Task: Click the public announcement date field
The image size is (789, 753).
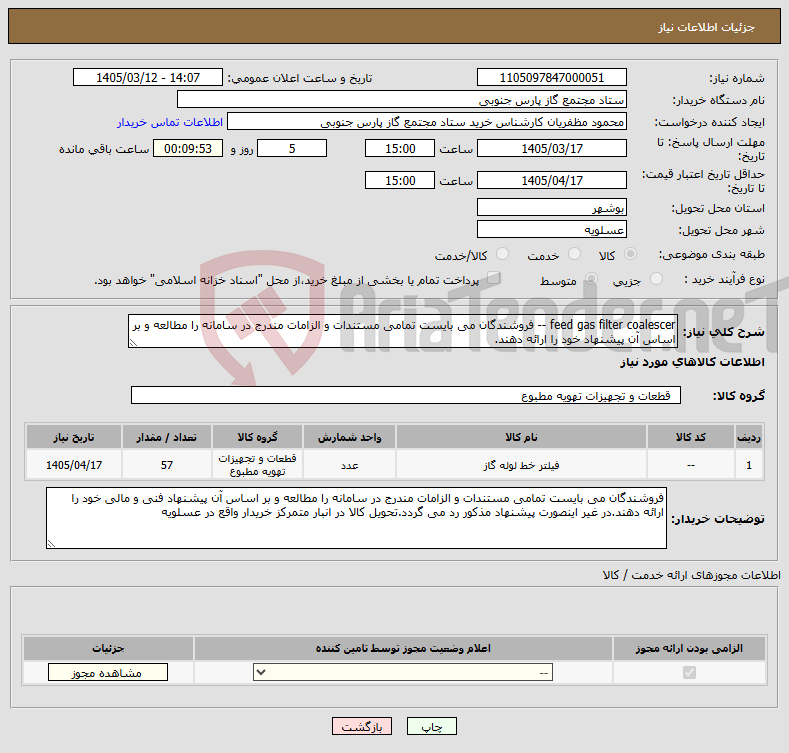Action: [147, 78]
